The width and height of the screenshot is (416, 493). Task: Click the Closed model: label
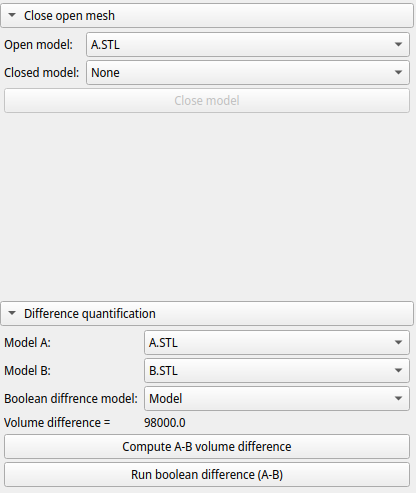coord(42,73)
